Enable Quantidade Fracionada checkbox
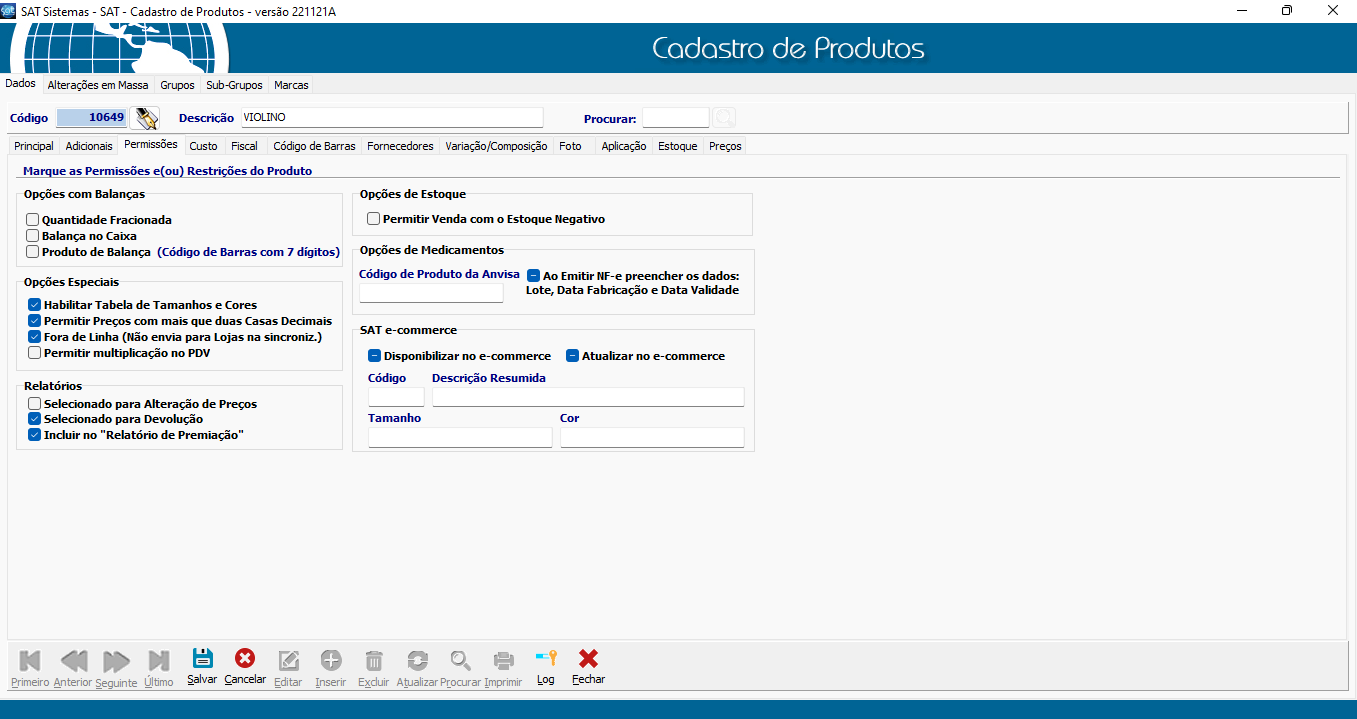Viewport: 1357px width, 719px height. [33, 220]
